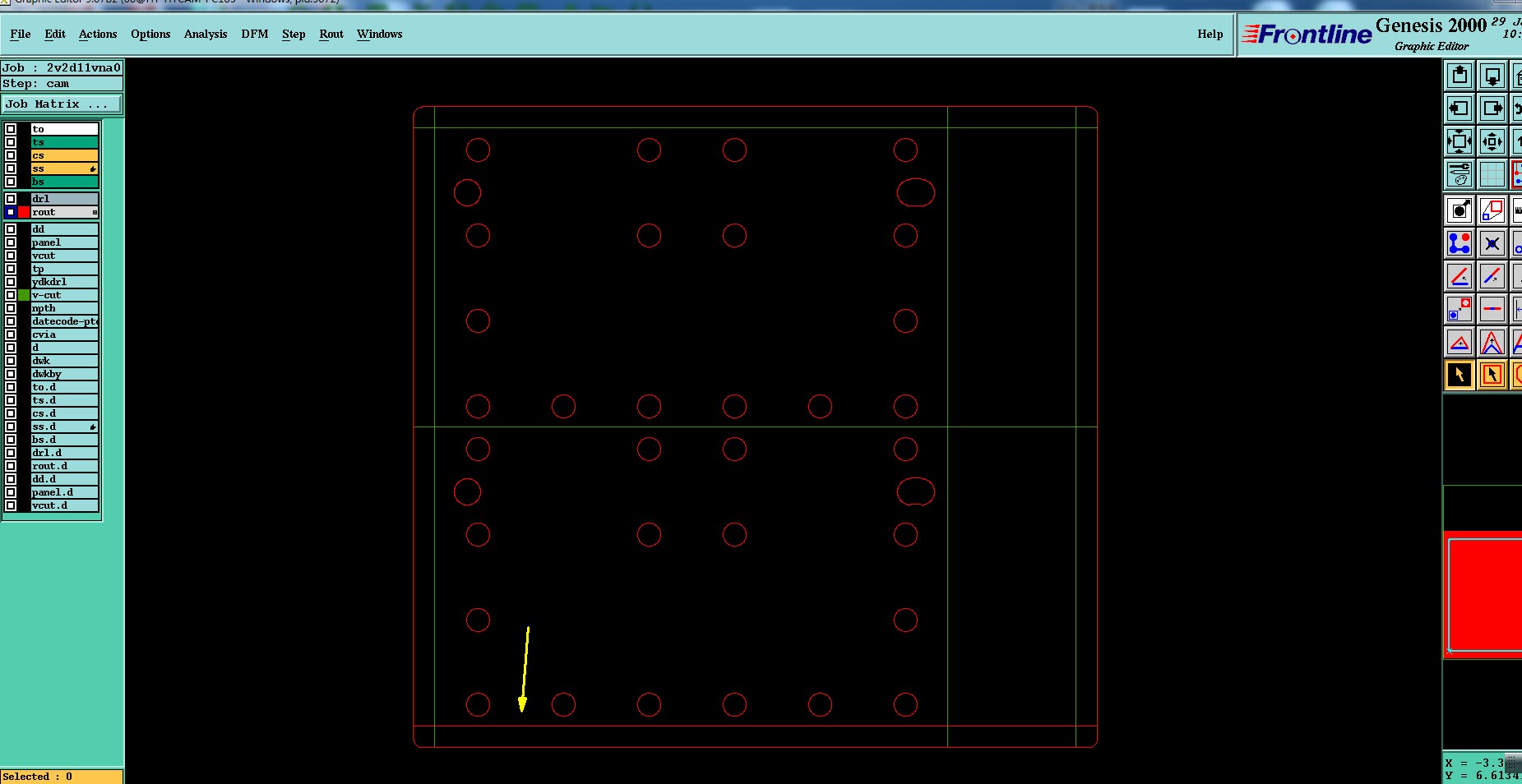Toggle the 'drl' layer checkbox
This screenshot has height=784, width=1522.
(11, 199)
